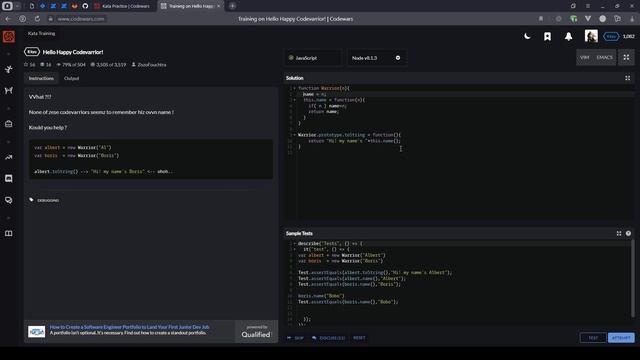Collapse function Warrior fold arrow line 1

click(x=294, y=88)
